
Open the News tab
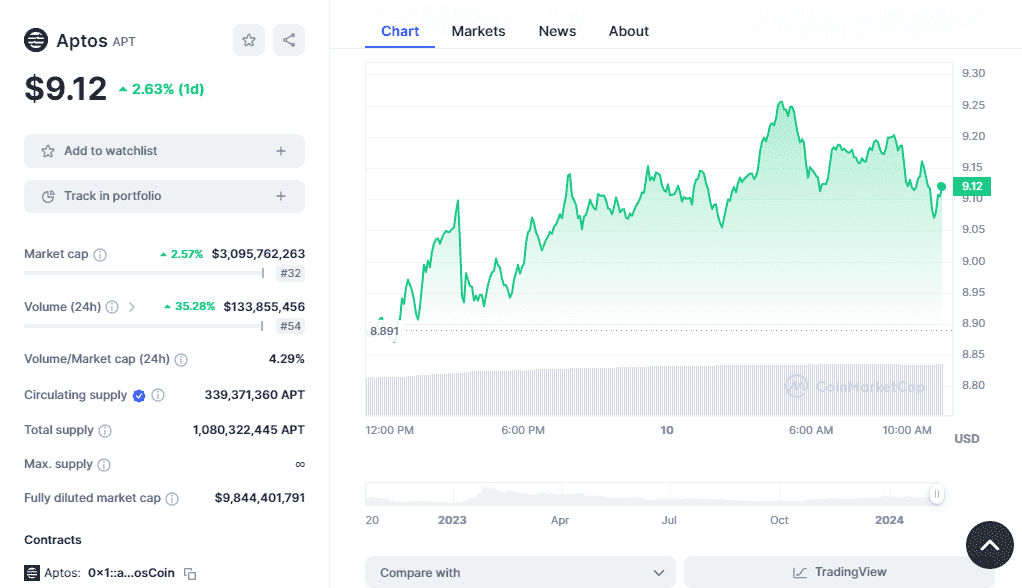[x=557, y=31]
